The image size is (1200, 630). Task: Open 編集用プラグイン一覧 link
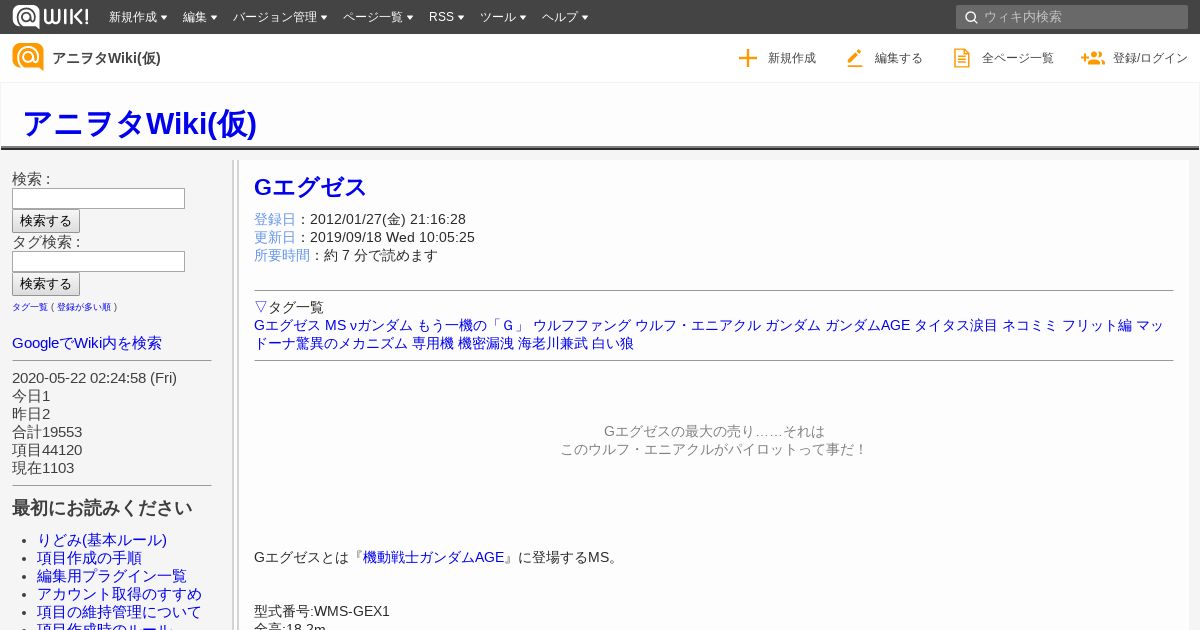pyautogui.click(x=112, y=576)
